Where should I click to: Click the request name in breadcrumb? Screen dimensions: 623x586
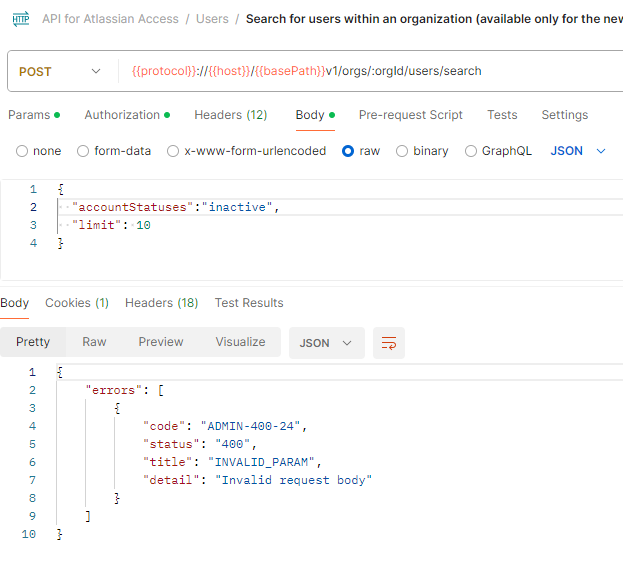click(x=434, y=19)
